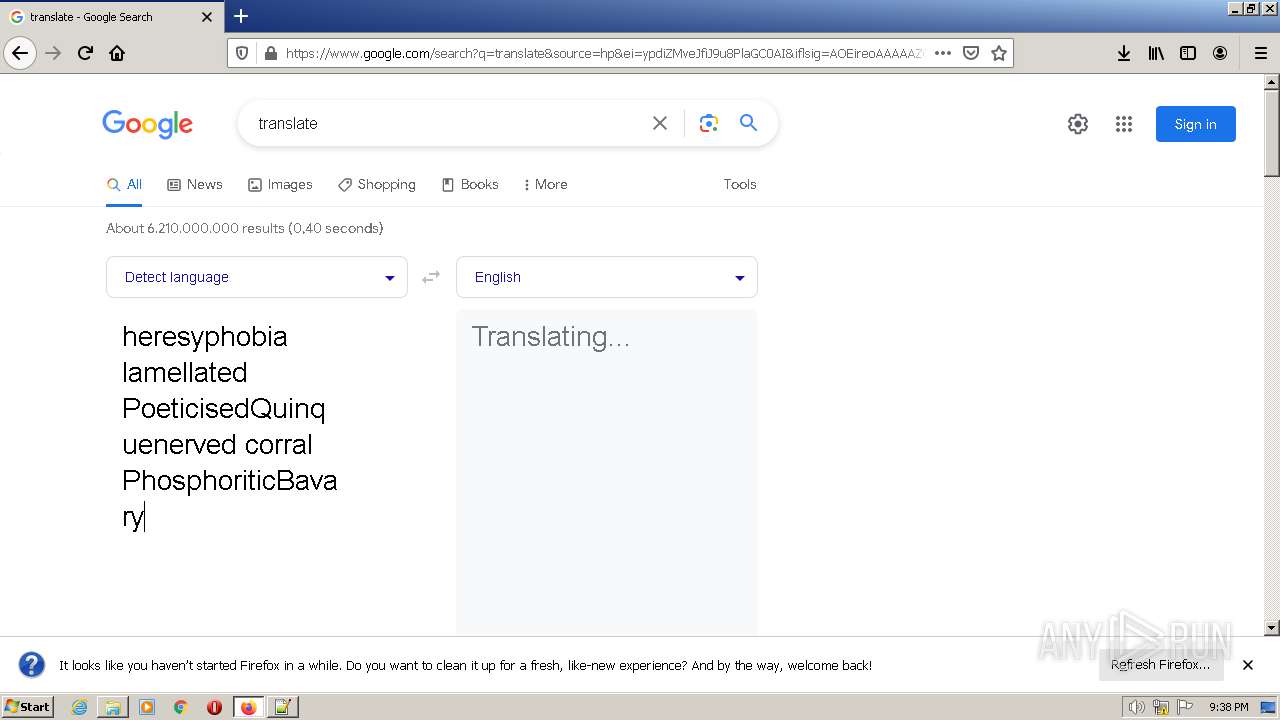
Task: Open Opera from the taskbar
Action: click(214, 707)
